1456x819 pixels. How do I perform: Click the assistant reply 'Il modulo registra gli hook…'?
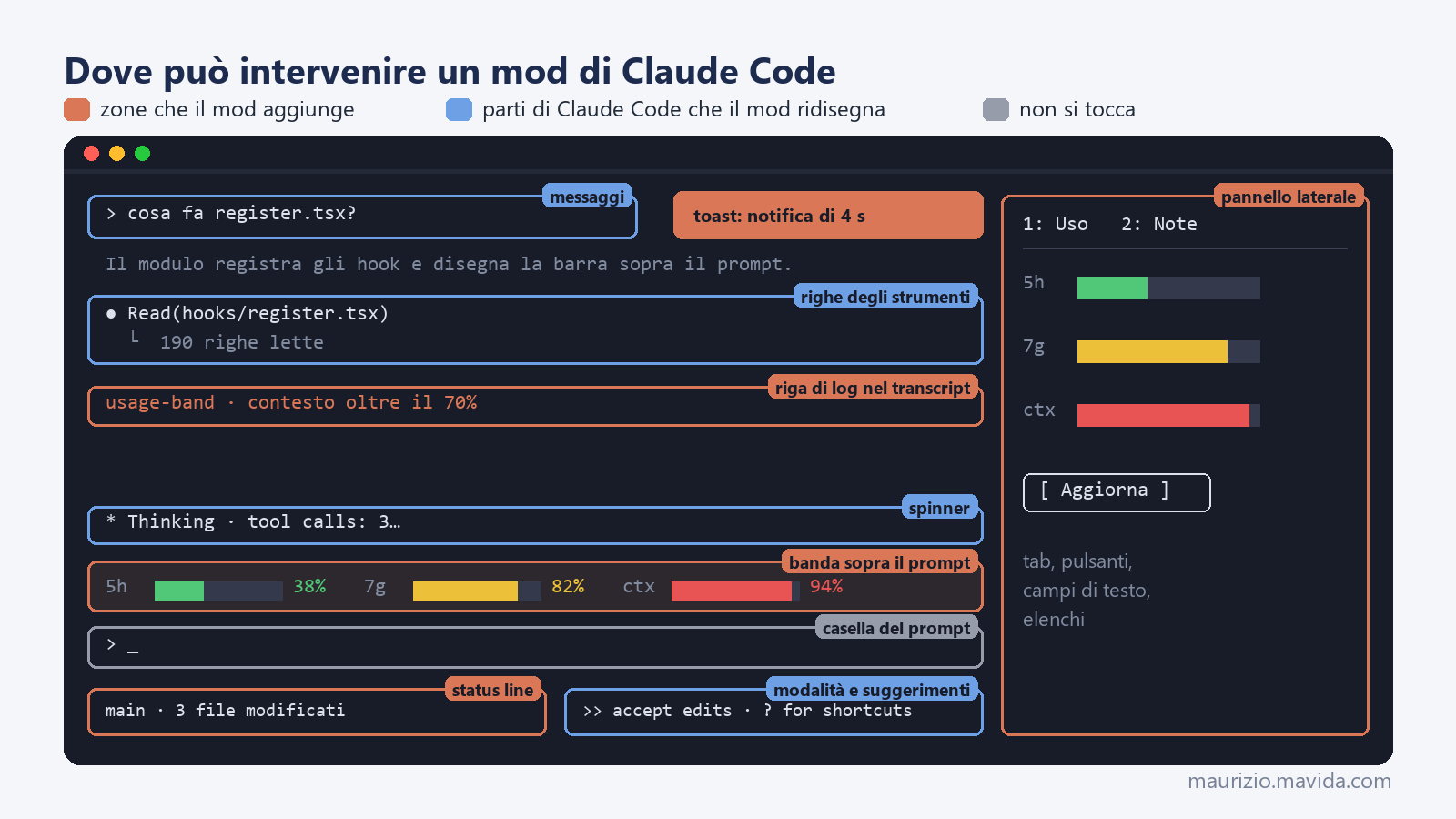pos(449,264)
